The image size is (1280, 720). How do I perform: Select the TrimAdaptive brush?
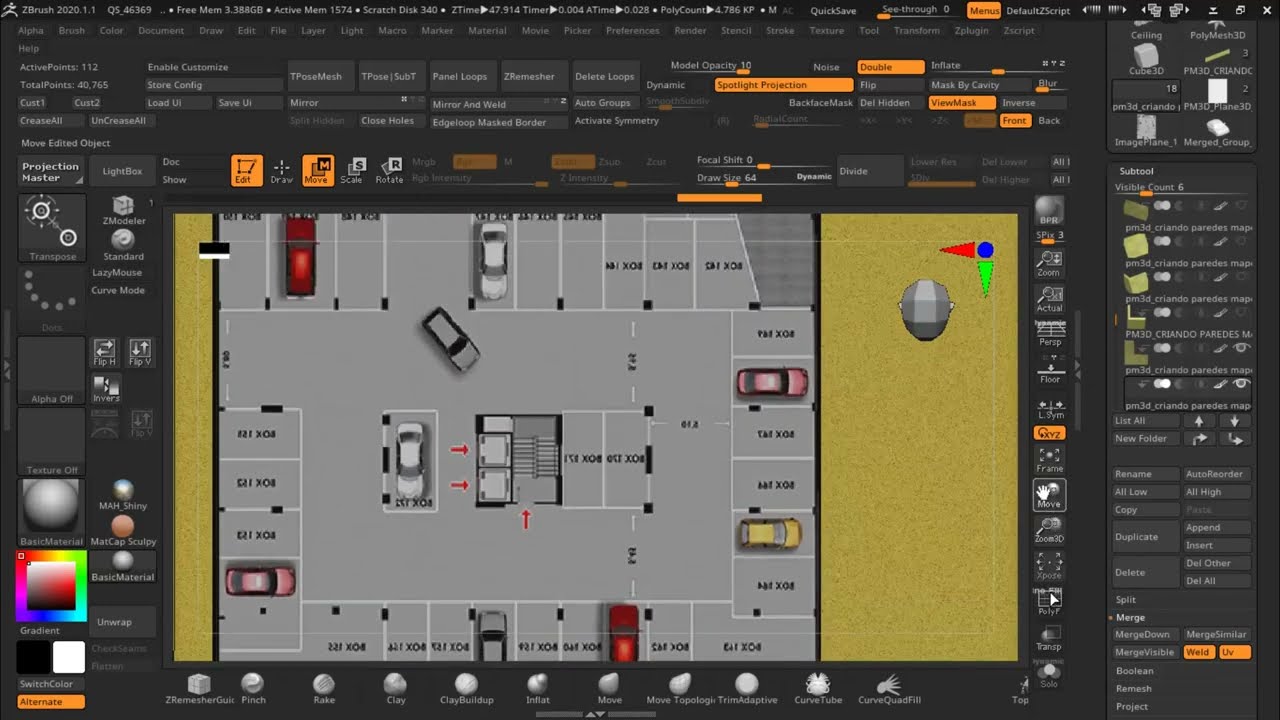(x=747, y=689)
